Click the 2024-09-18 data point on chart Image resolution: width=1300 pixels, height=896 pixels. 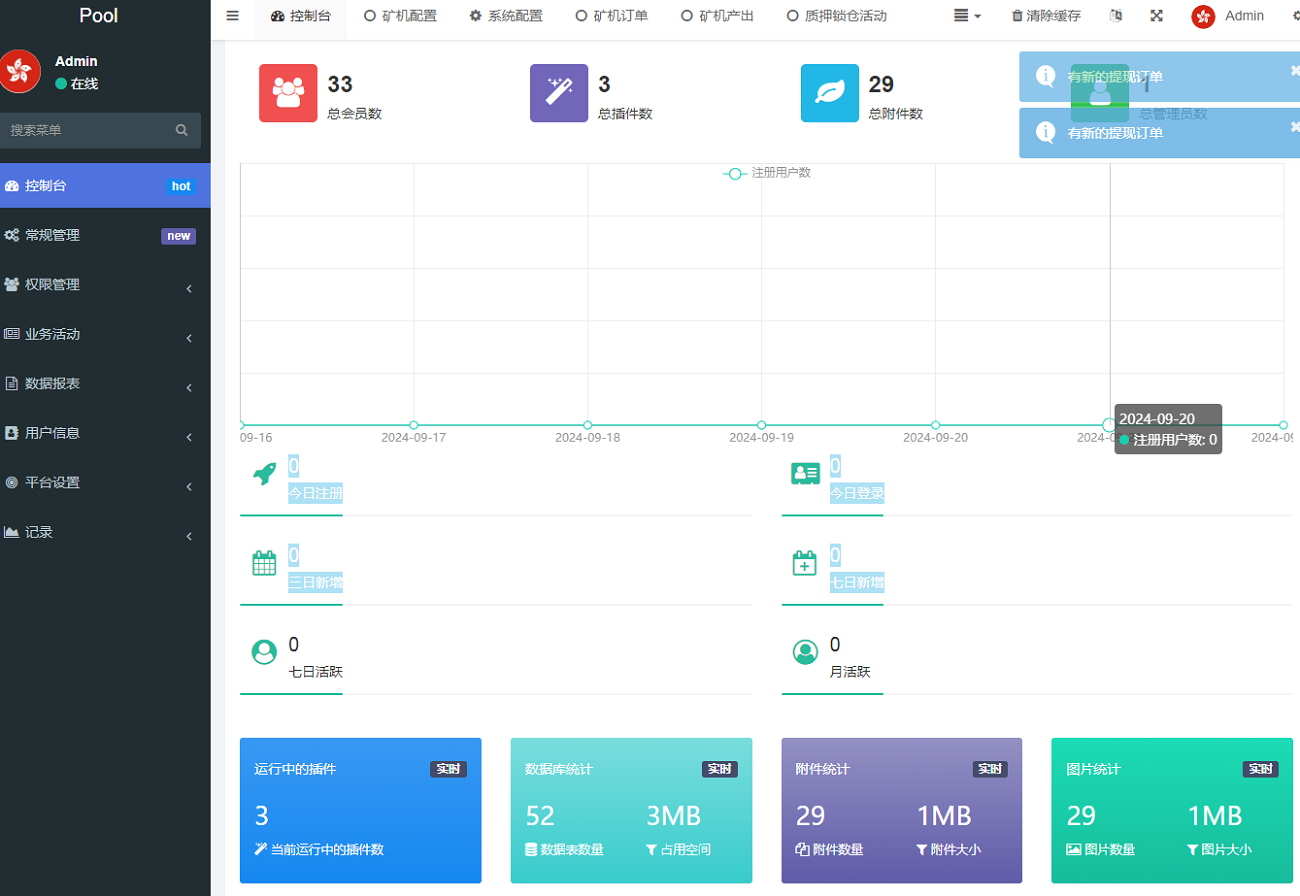(x=587, y=425)
